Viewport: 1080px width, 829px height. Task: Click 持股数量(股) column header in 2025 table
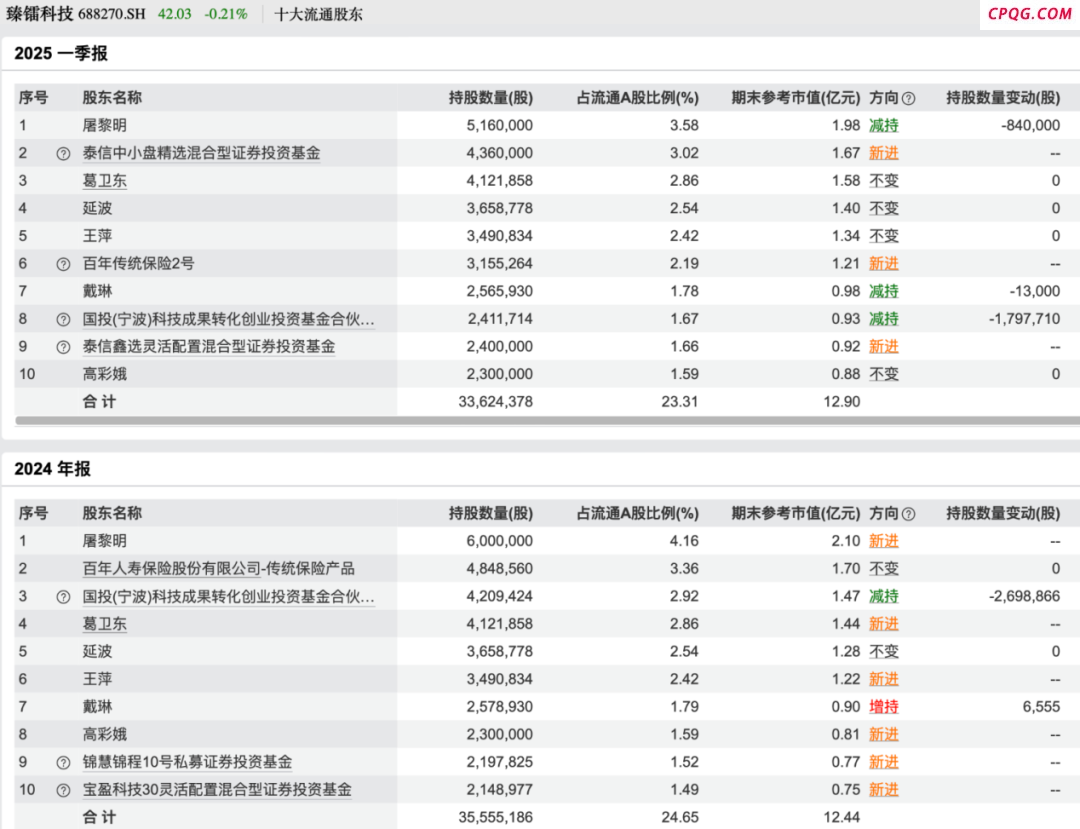click(490, 98)
